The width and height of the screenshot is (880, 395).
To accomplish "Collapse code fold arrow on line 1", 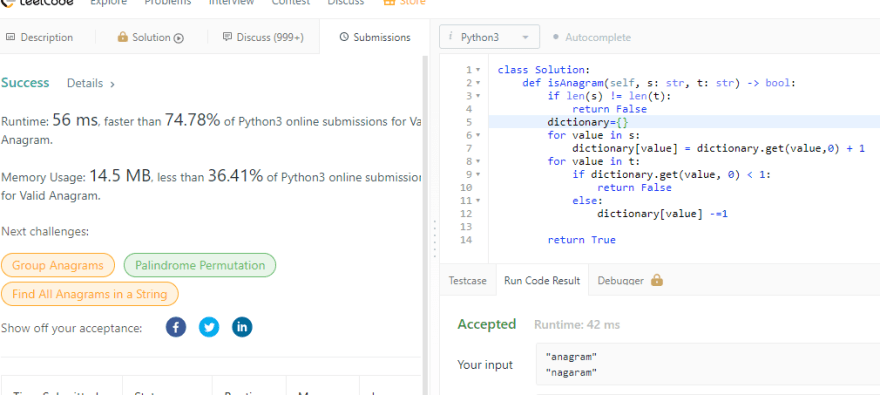I will pos(478,70).
